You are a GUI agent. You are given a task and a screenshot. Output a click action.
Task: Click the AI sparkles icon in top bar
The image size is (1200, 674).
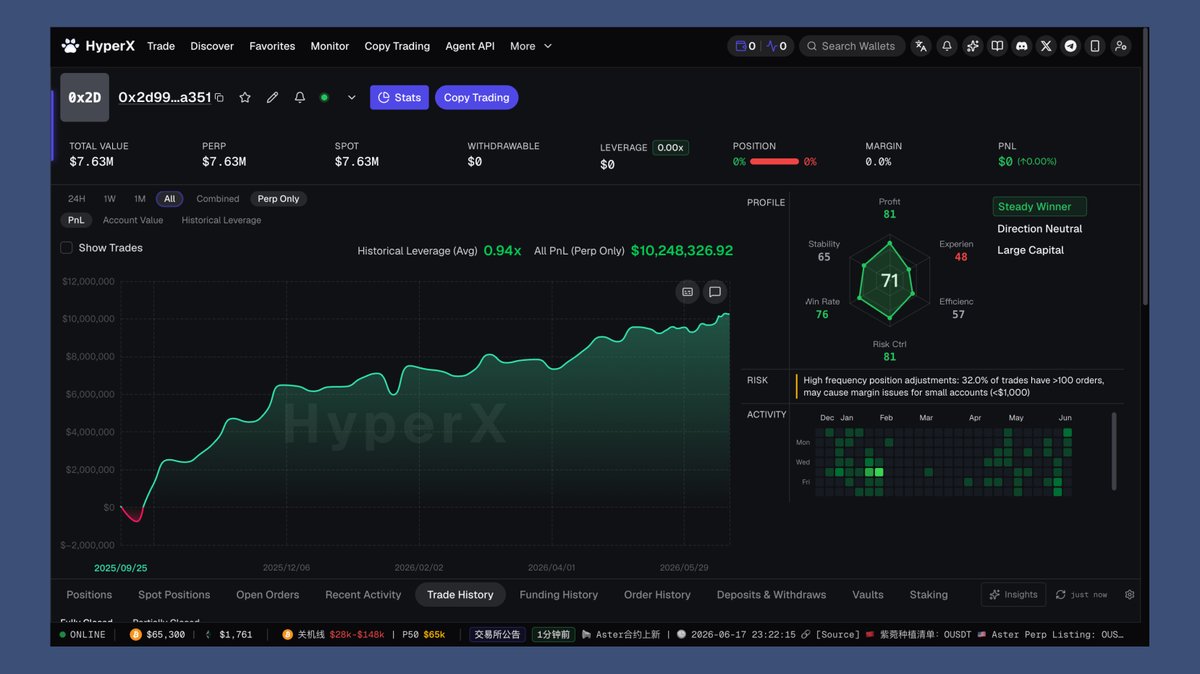click(x=972, y=46)
